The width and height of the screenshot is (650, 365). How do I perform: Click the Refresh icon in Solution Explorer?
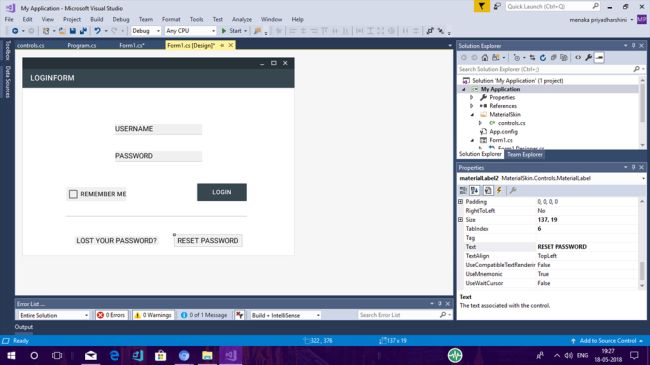click(543, 58)
